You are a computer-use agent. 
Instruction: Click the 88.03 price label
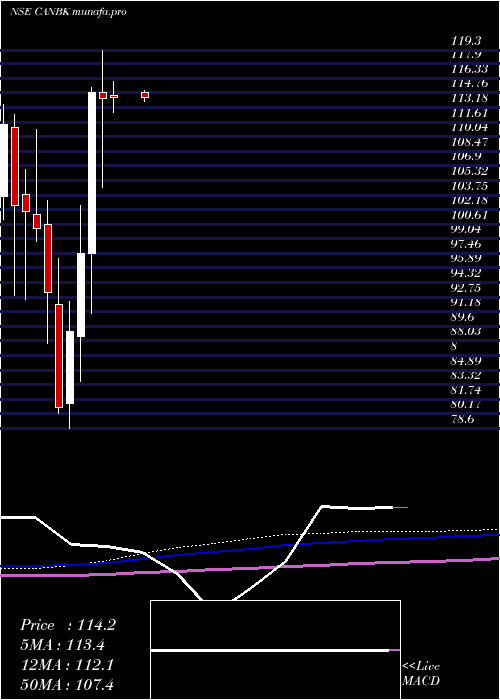(467, 332)
